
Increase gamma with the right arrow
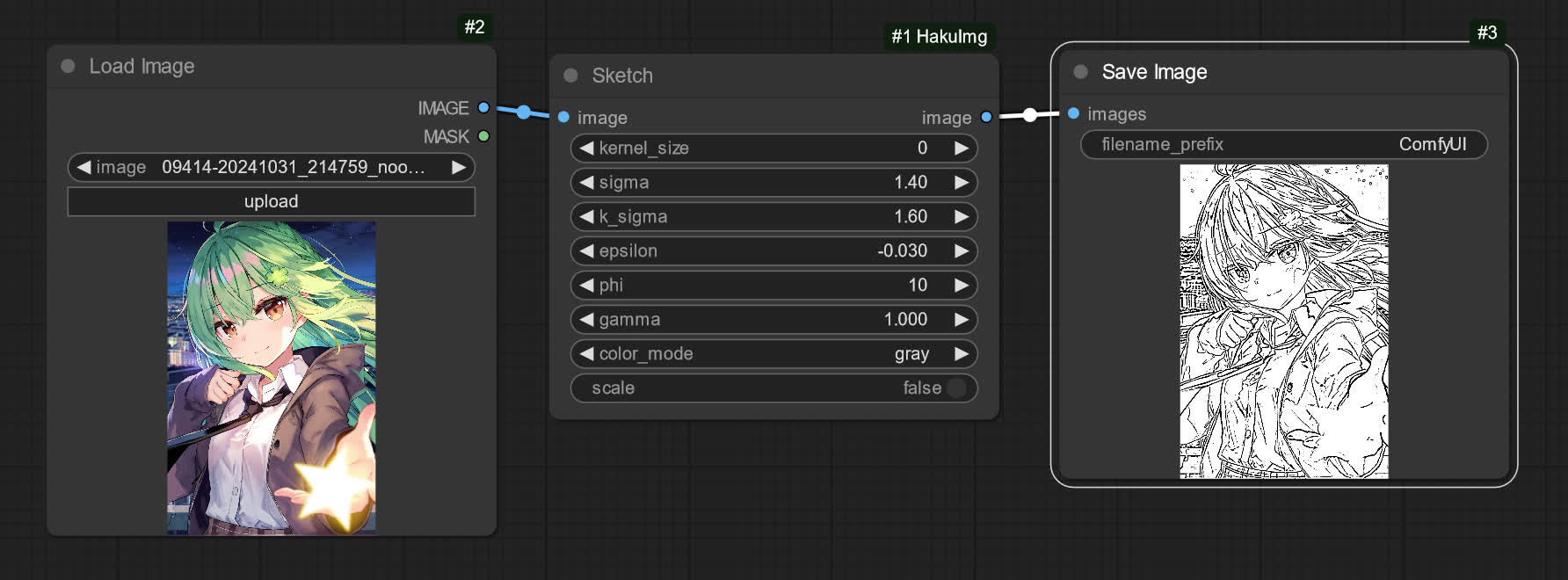[962, 319]
